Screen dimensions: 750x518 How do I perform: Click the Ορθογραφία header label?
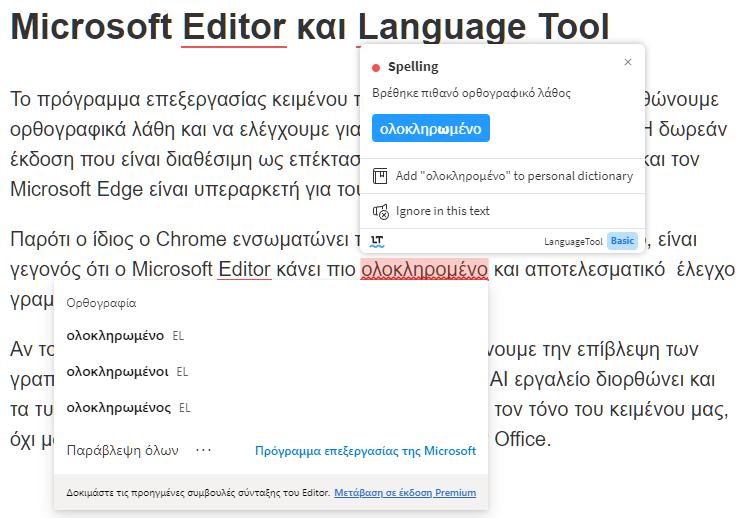tap(101, 303)
